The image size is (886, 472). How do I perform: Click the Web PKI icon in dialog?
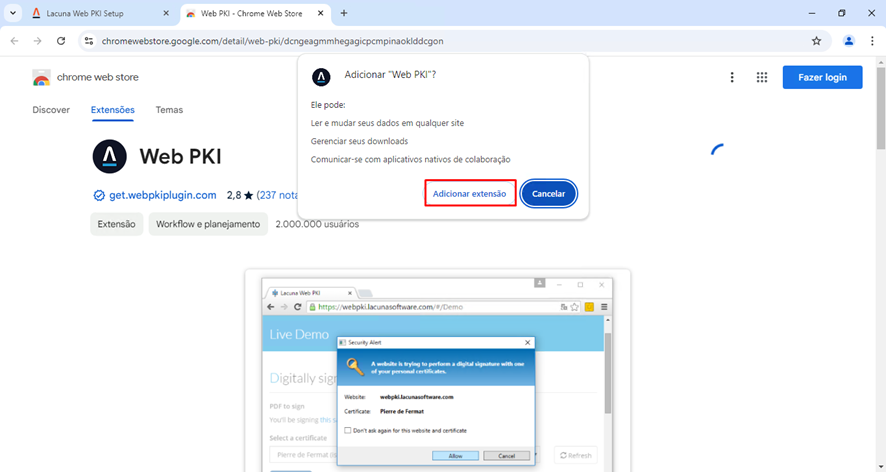[321, 77]
